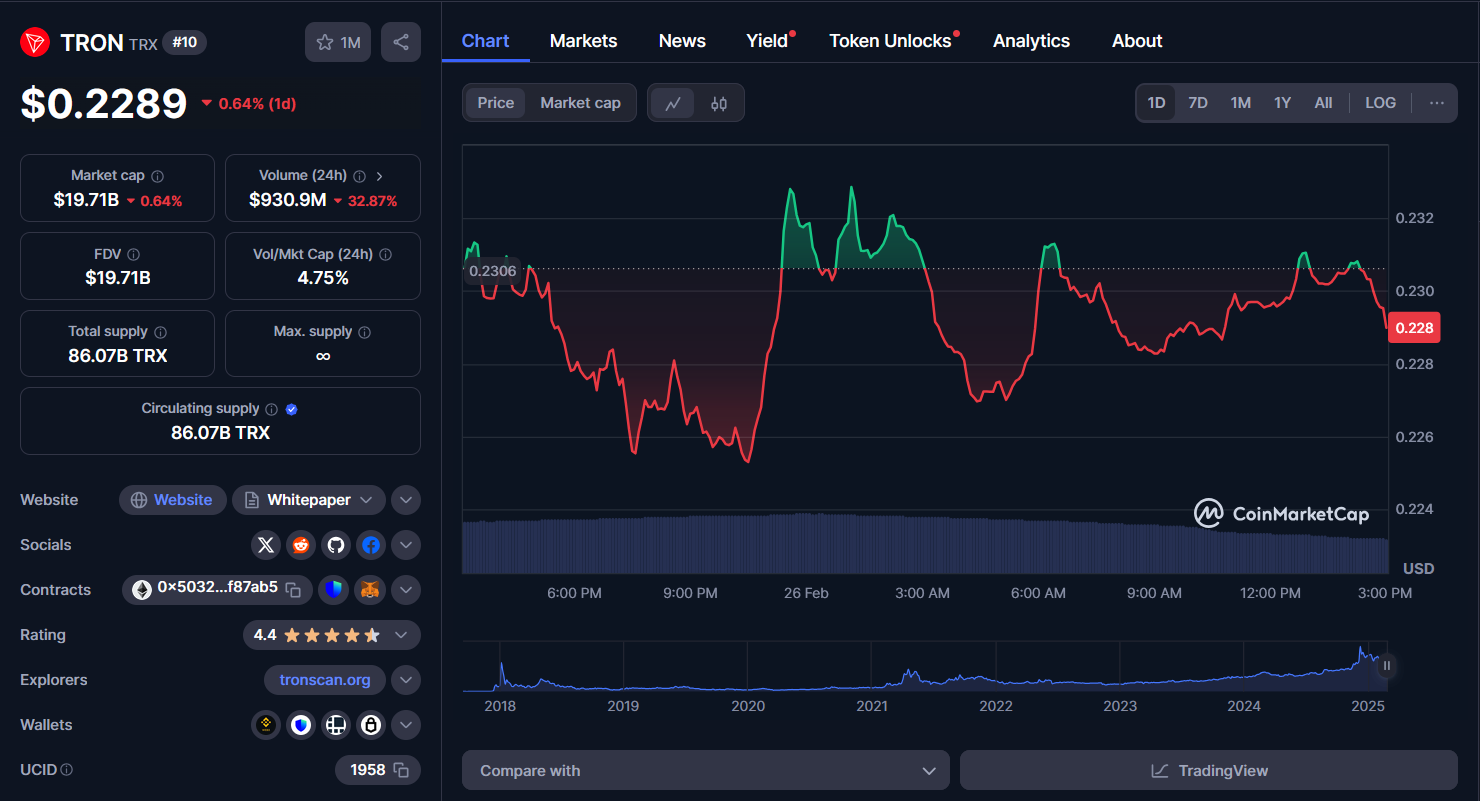This screenshot has height=801, width=1480.
Task: Visit tronscan.org explorer link
Action: [325, 679]
